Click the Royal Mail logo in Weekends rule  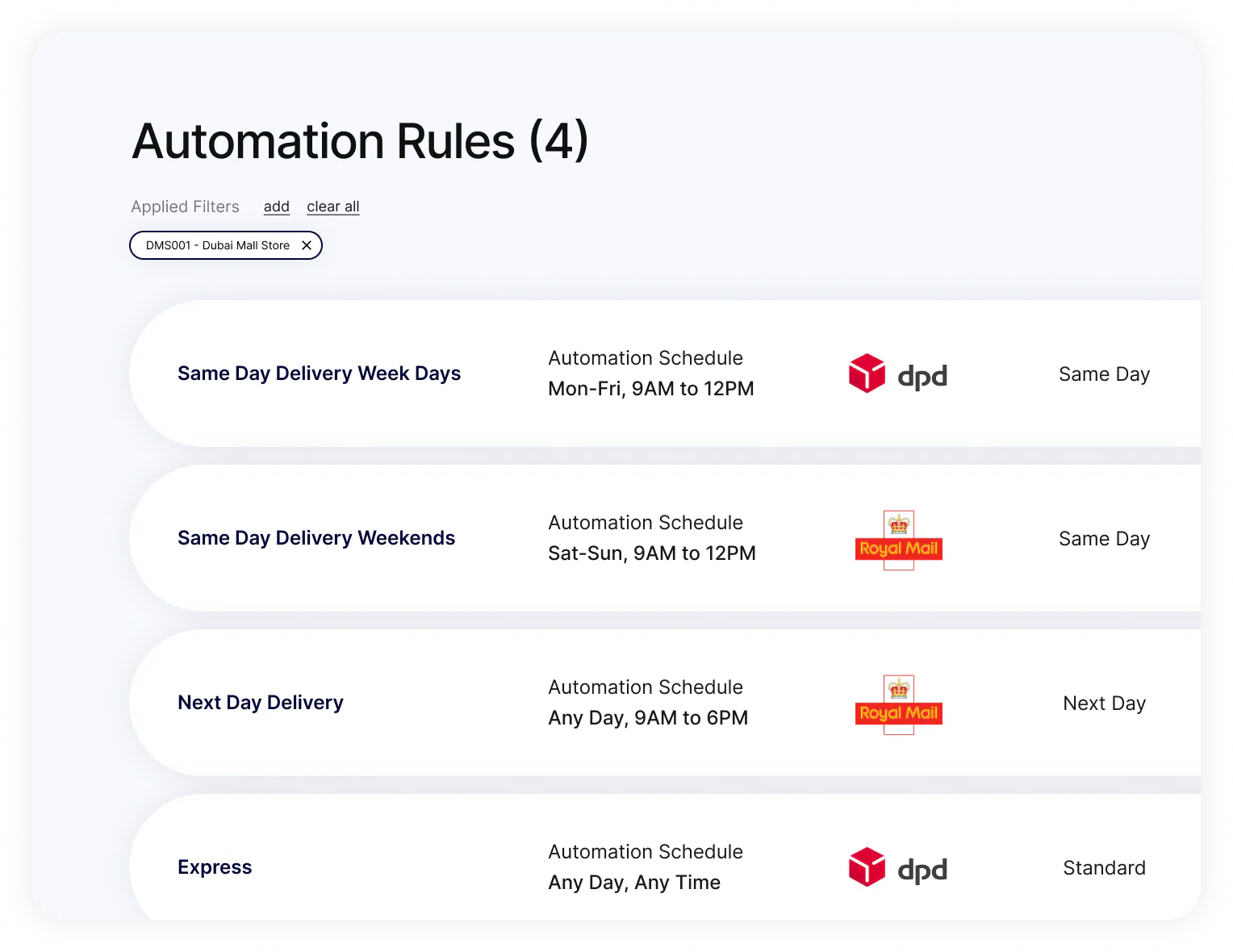point(898,541)
